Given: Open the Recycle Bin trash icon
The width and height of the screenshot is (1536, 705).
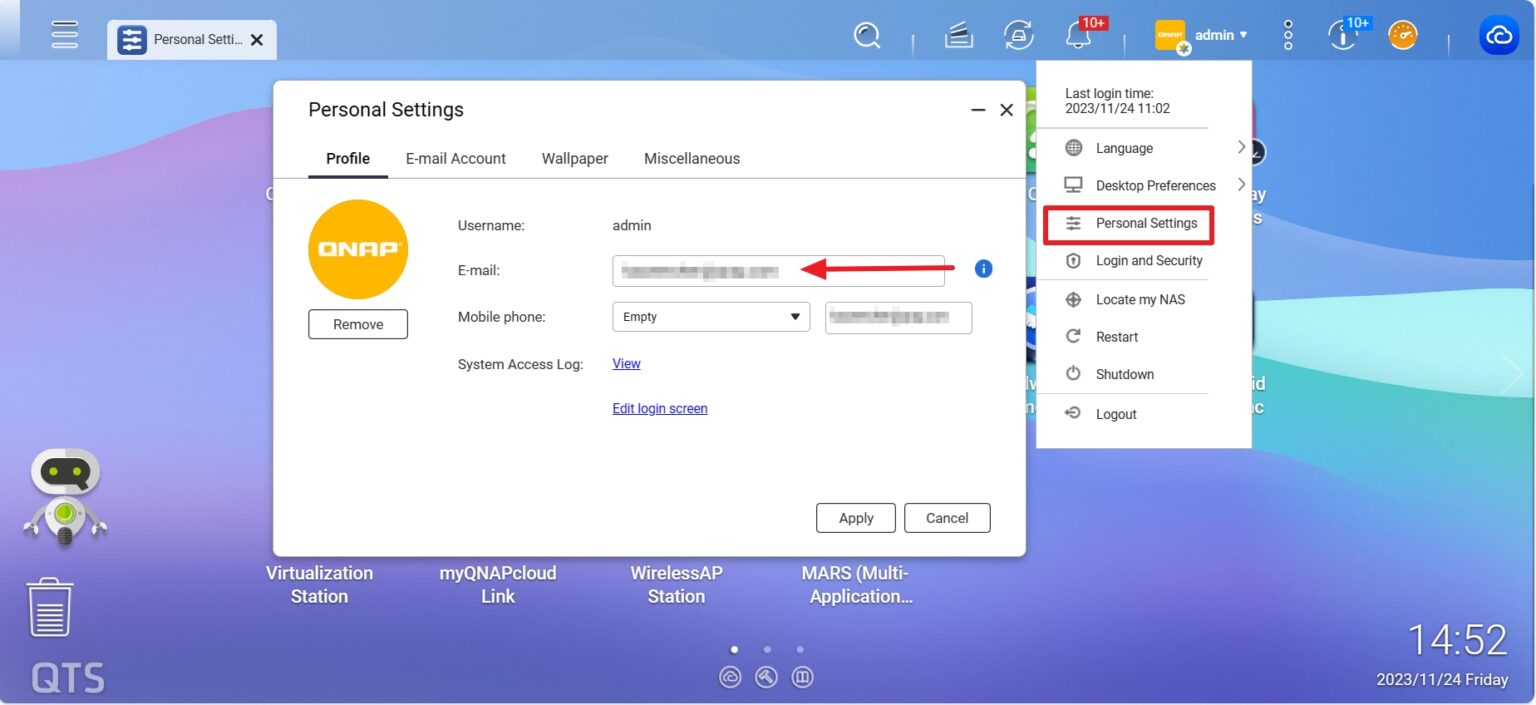Looking at the screenshot, I should coord(49,607).
